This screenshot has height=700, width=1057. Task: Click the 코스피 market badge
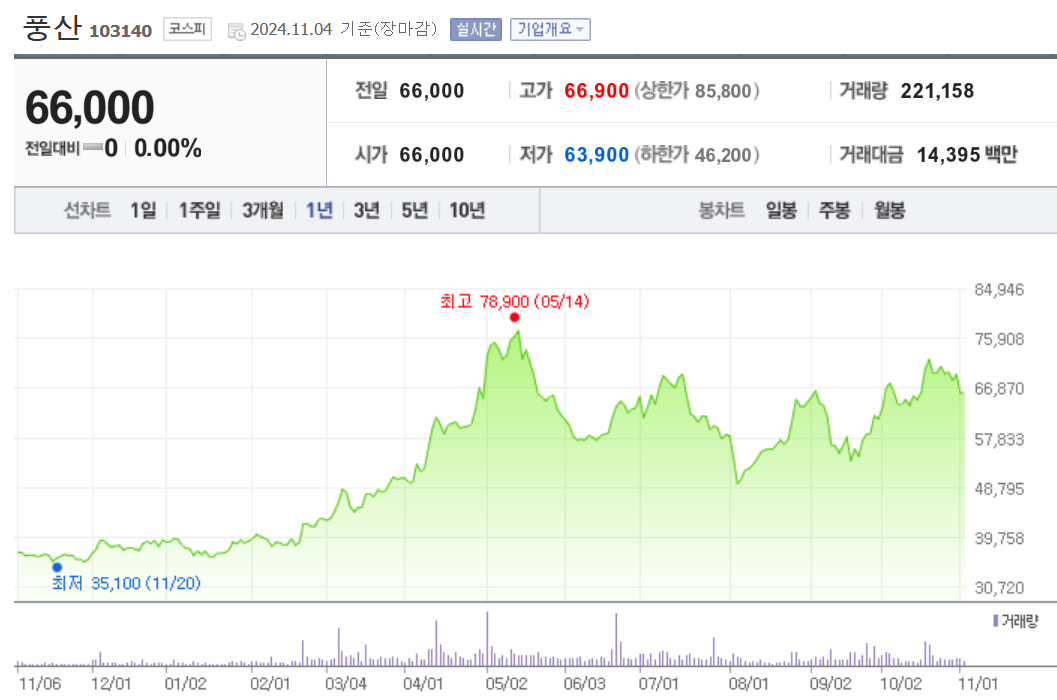pos(187,29)
